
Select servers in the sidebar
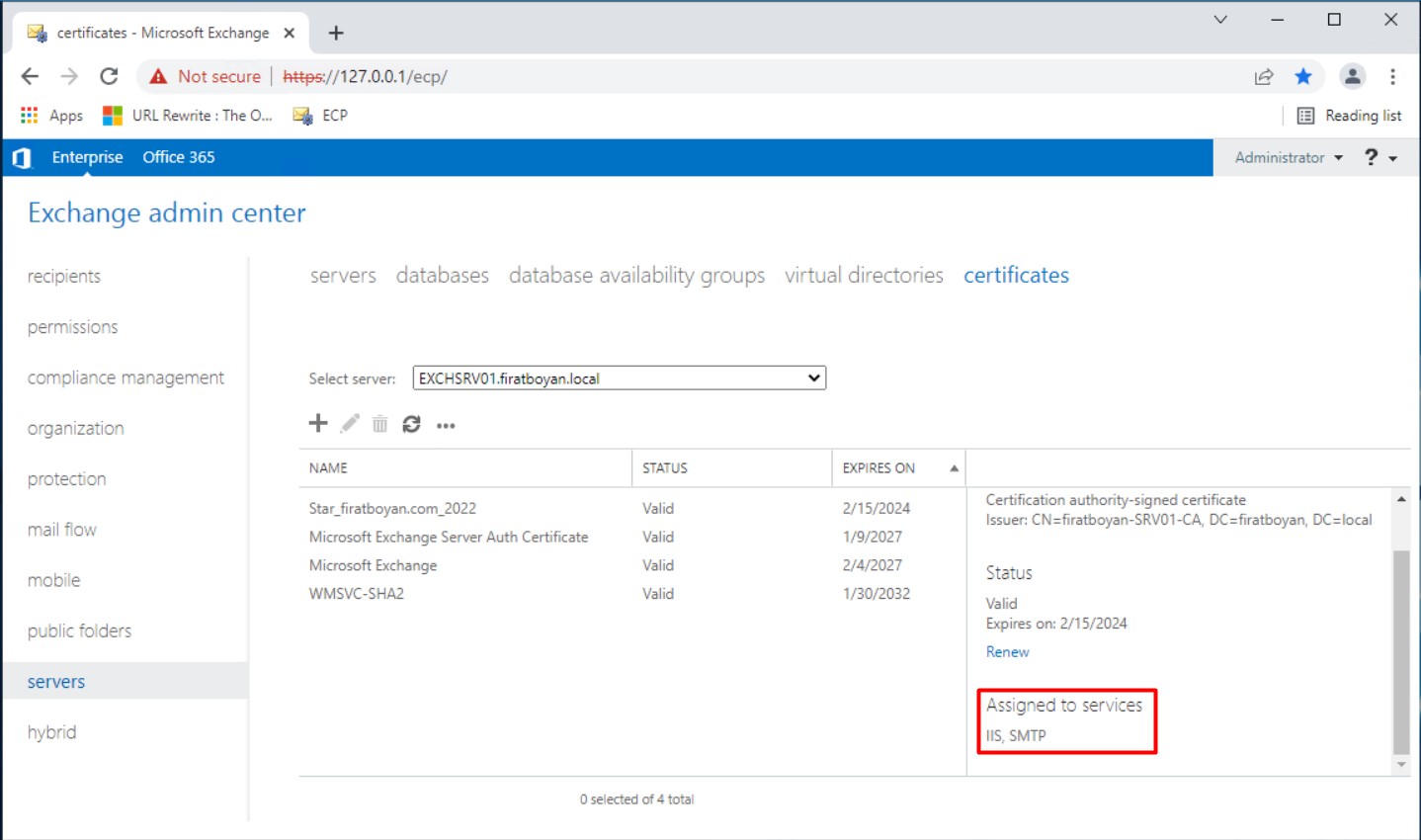[x=125, y=681]
